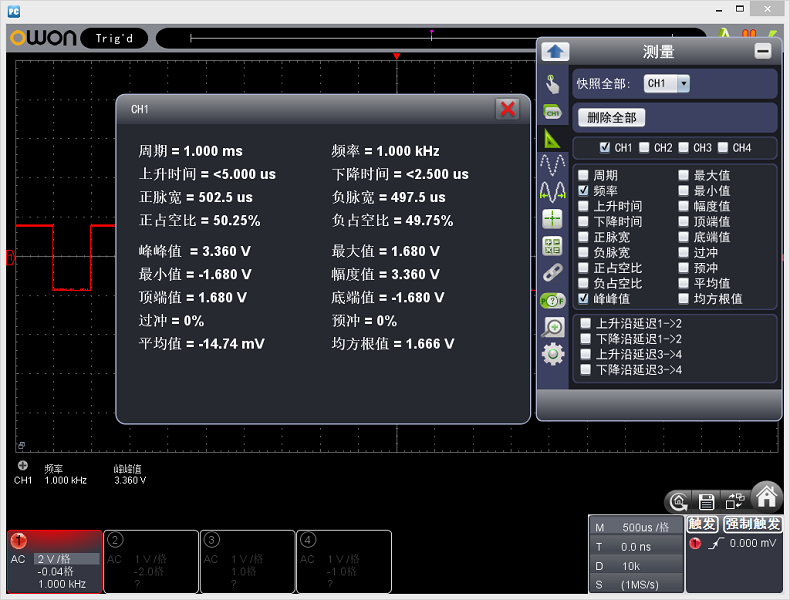Image resolution: width=790 pixels, height=600 pixels.
Task: Select the channel 3 tab at bottom
Action: 247,561
